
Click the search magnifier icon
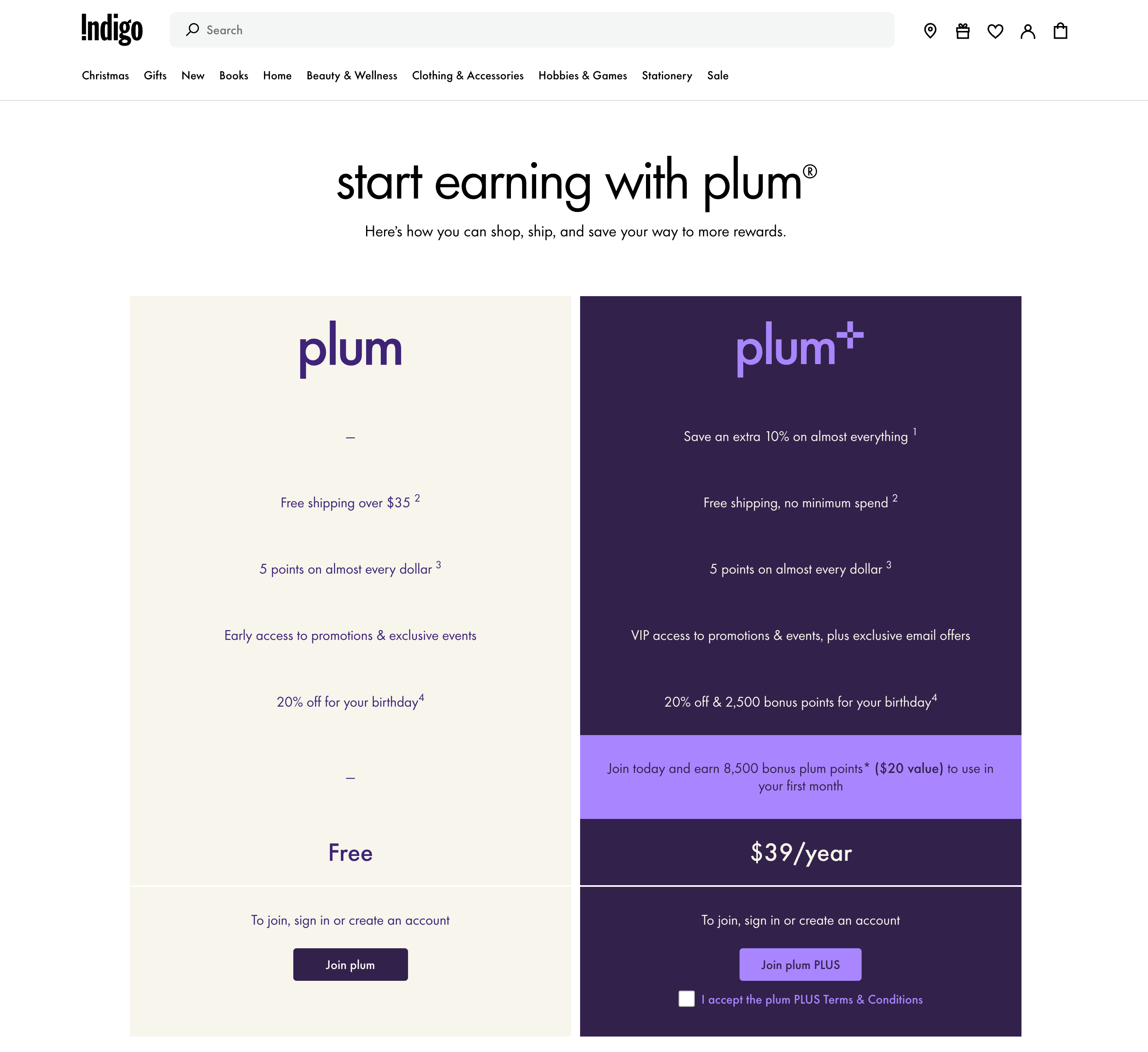pos(193,30)
